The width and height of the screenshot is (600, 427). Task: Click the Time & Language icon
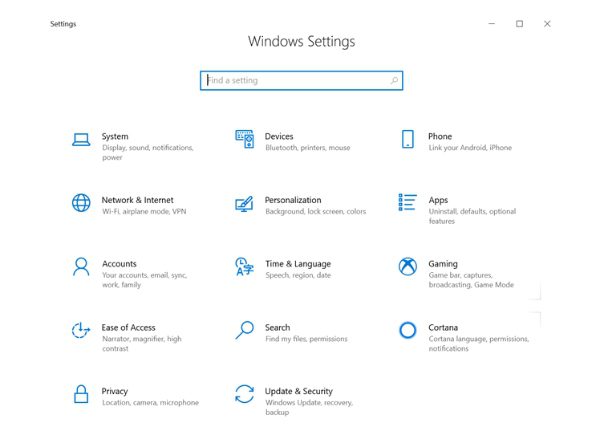click(x=244, y=267)
